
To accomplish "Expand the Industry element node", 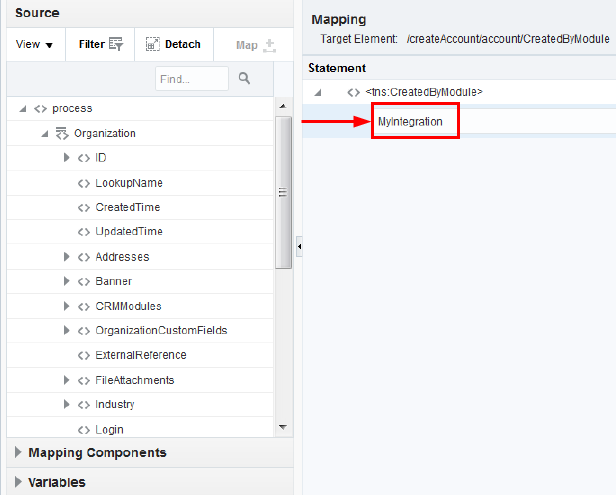I will click(66, 404).
